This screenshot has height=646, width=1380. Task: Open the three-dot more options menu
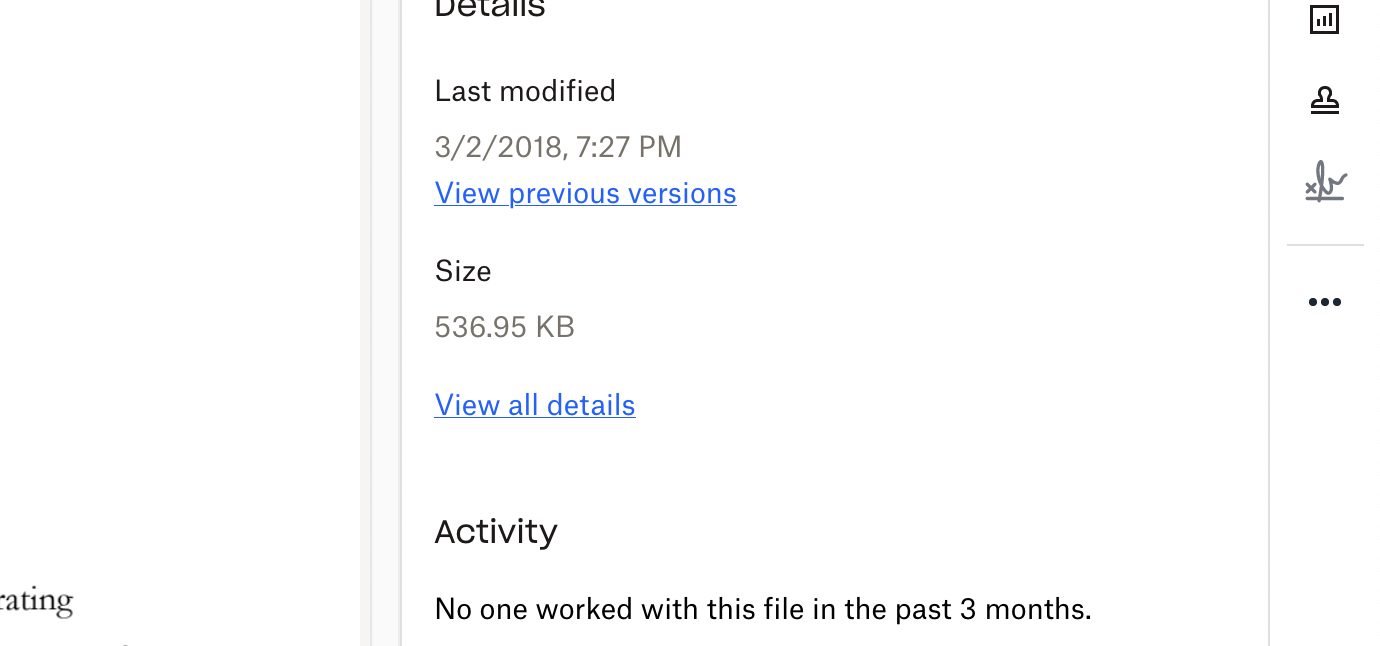(x=1324, y=302)
